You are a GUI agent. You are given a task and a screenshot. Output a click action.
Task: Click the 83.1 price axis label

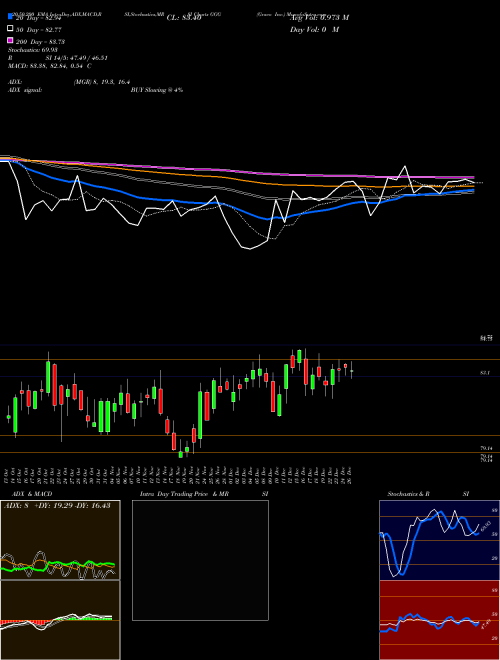(485, 373)
